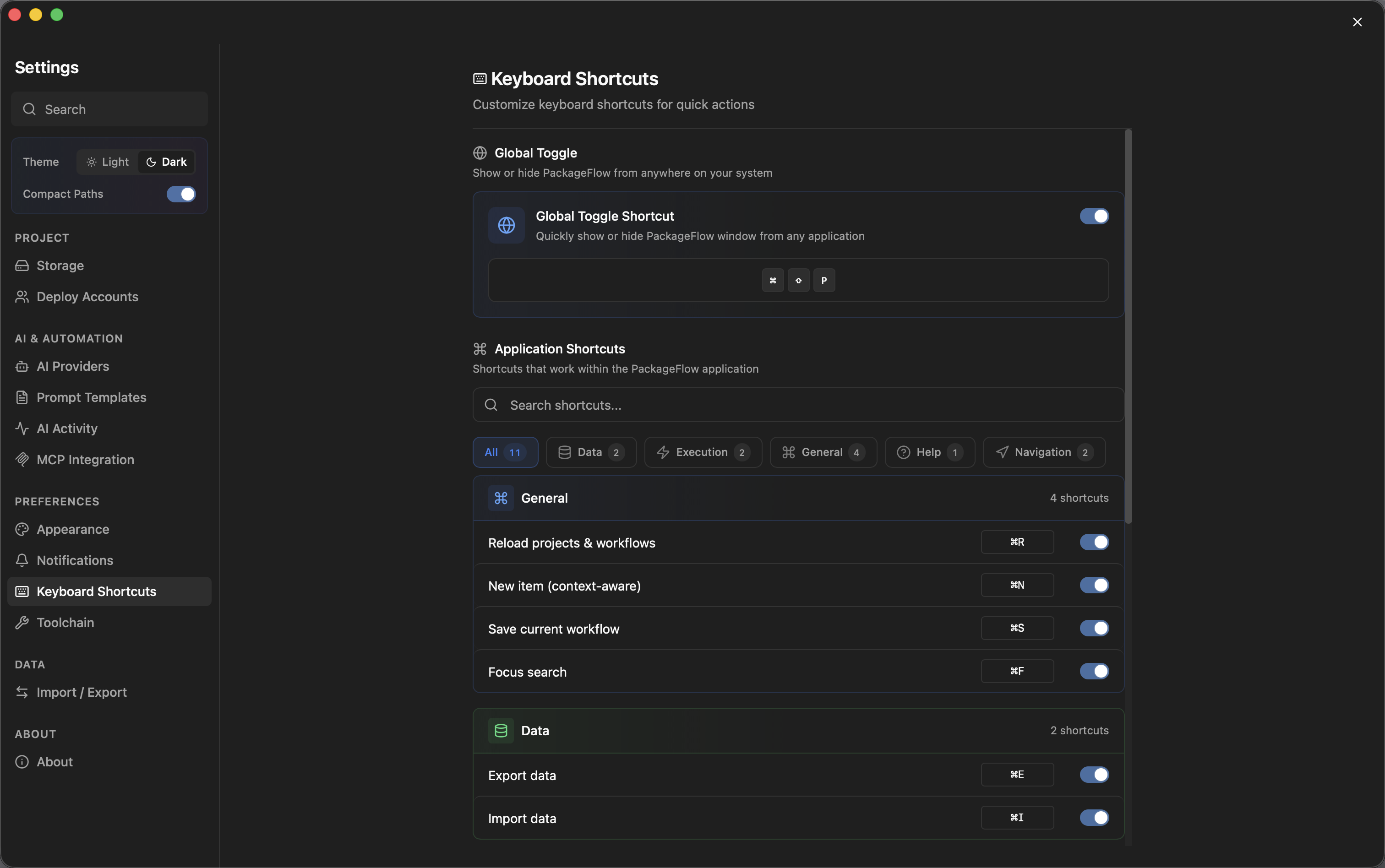Edit the ⌘R shortcut key binding
This screenshot has height=868, width=1385.
[1016, 542]
